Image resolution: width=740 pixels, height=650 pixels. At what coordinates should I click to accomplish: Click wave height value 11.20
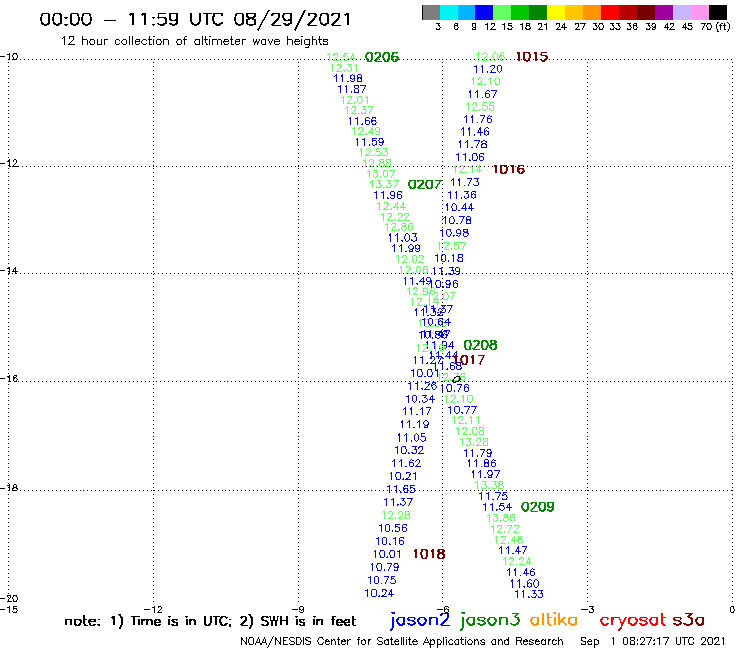click(488, 69)
